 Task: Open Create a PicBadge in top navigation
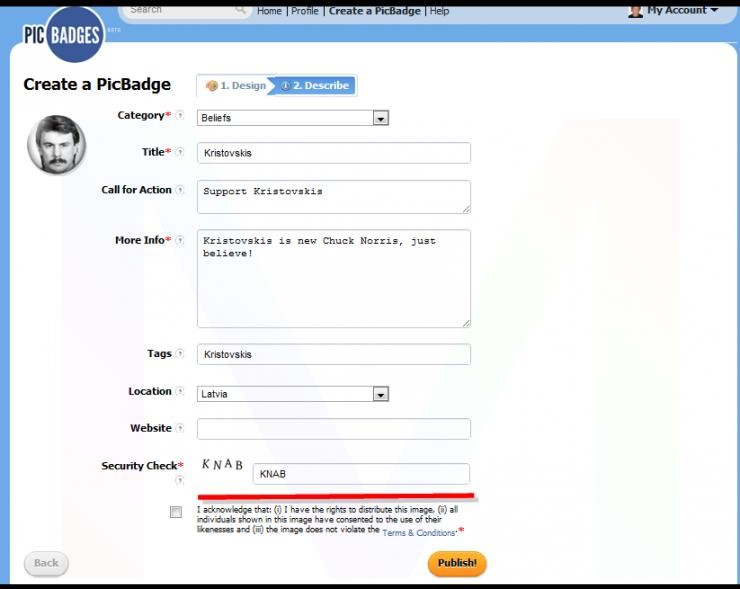374,11
